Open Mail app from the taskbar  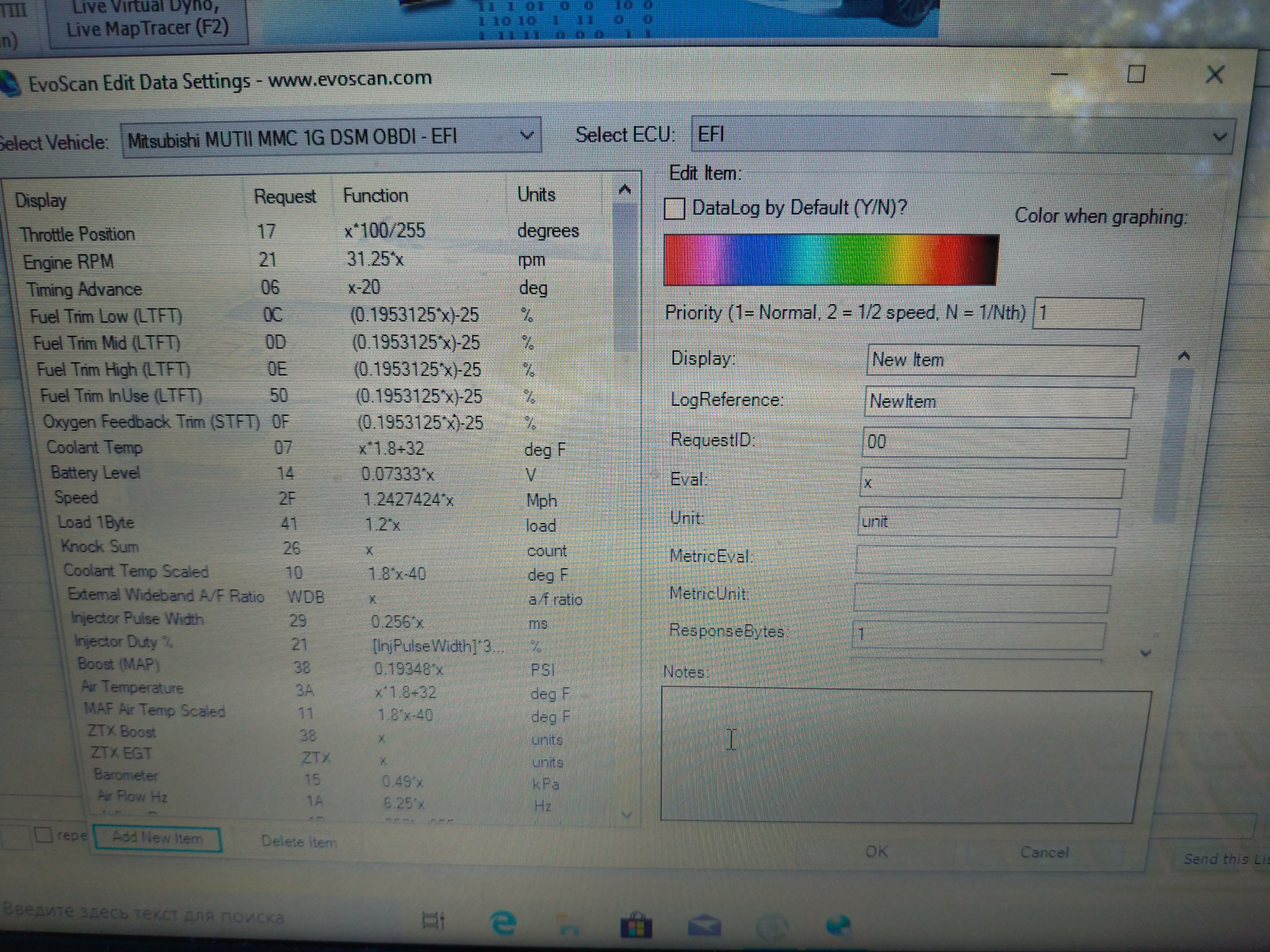coord(704,926)
